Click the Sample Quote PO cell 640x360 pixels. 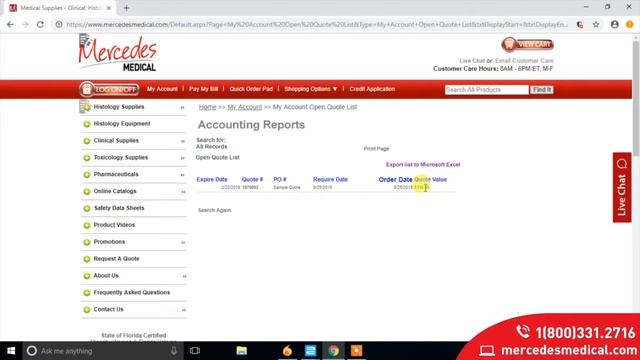tap(287, 187)
